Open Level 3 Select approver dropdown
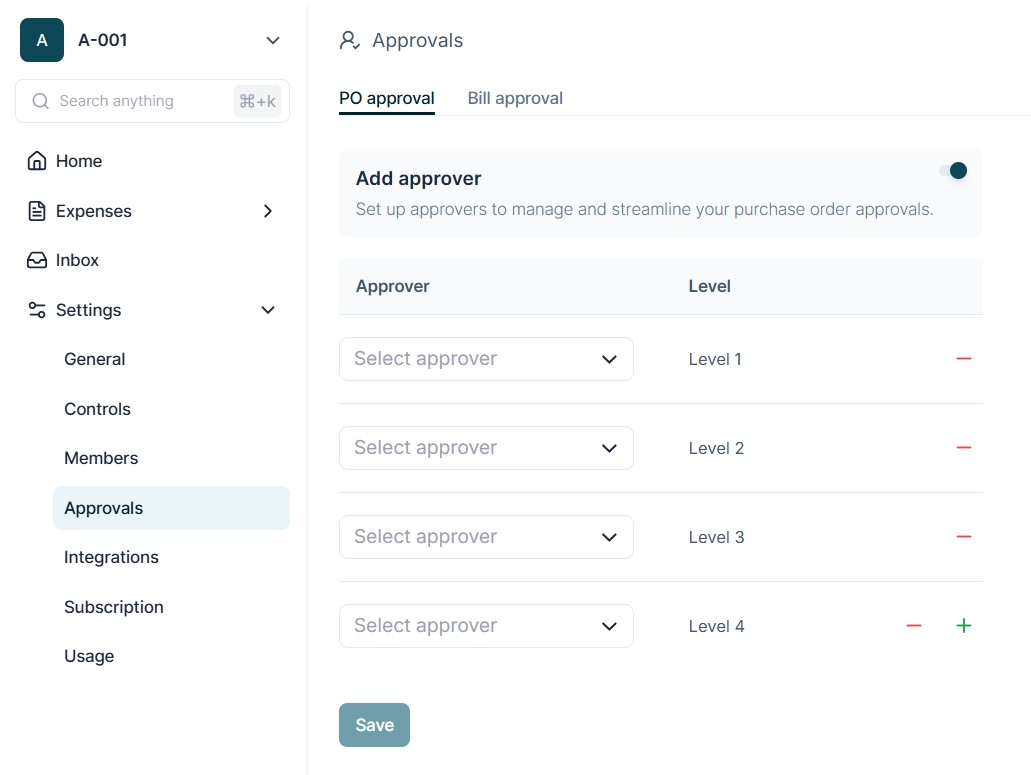1031x775 pixels. 486,537
